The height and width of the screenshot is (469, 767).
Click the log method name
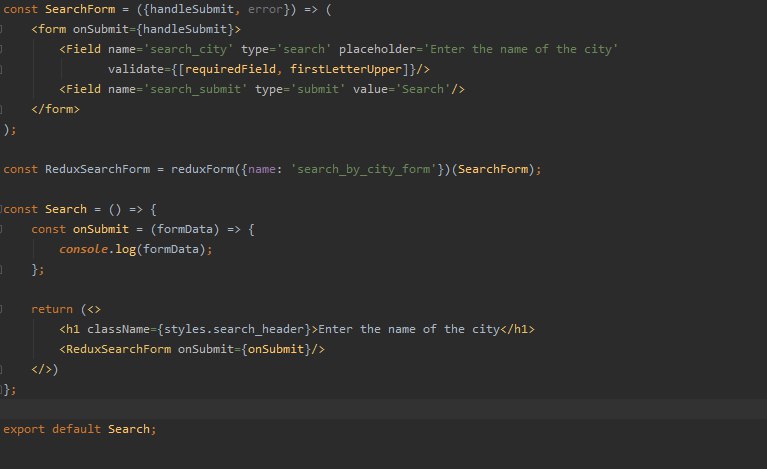126,249
